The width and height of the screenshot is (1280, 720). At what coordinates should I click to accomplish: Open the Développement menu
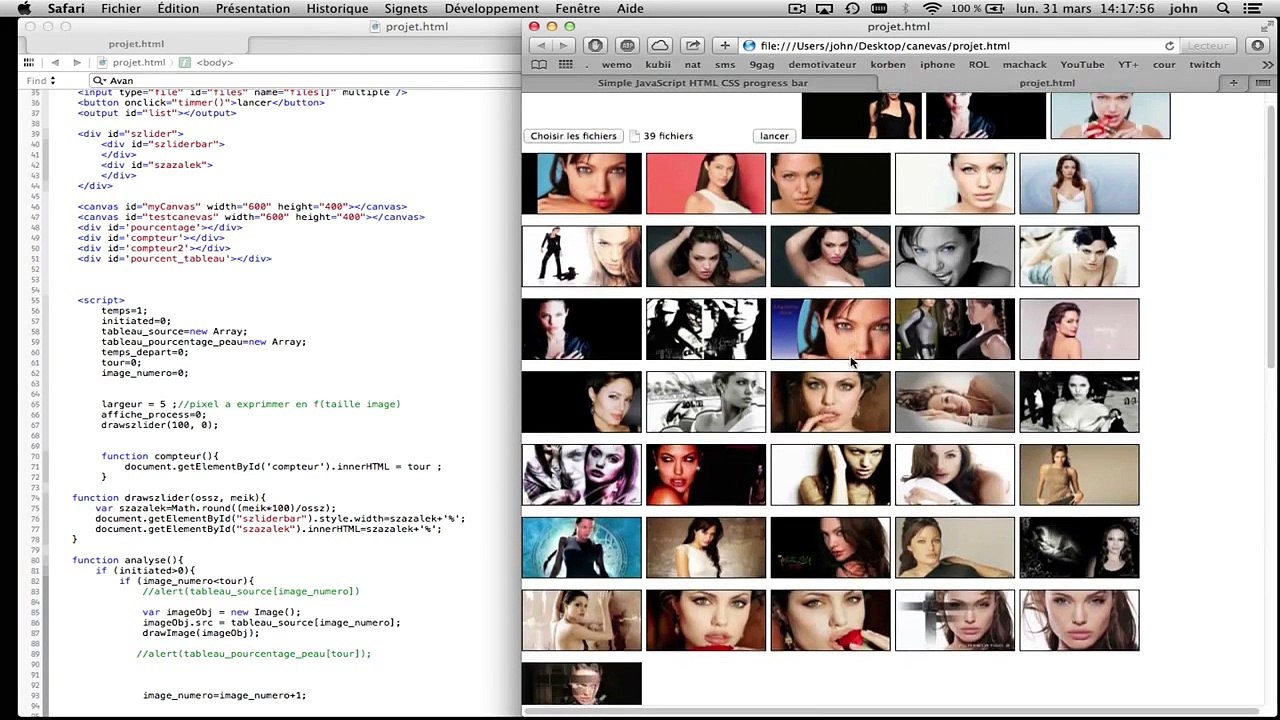(492, 8)
